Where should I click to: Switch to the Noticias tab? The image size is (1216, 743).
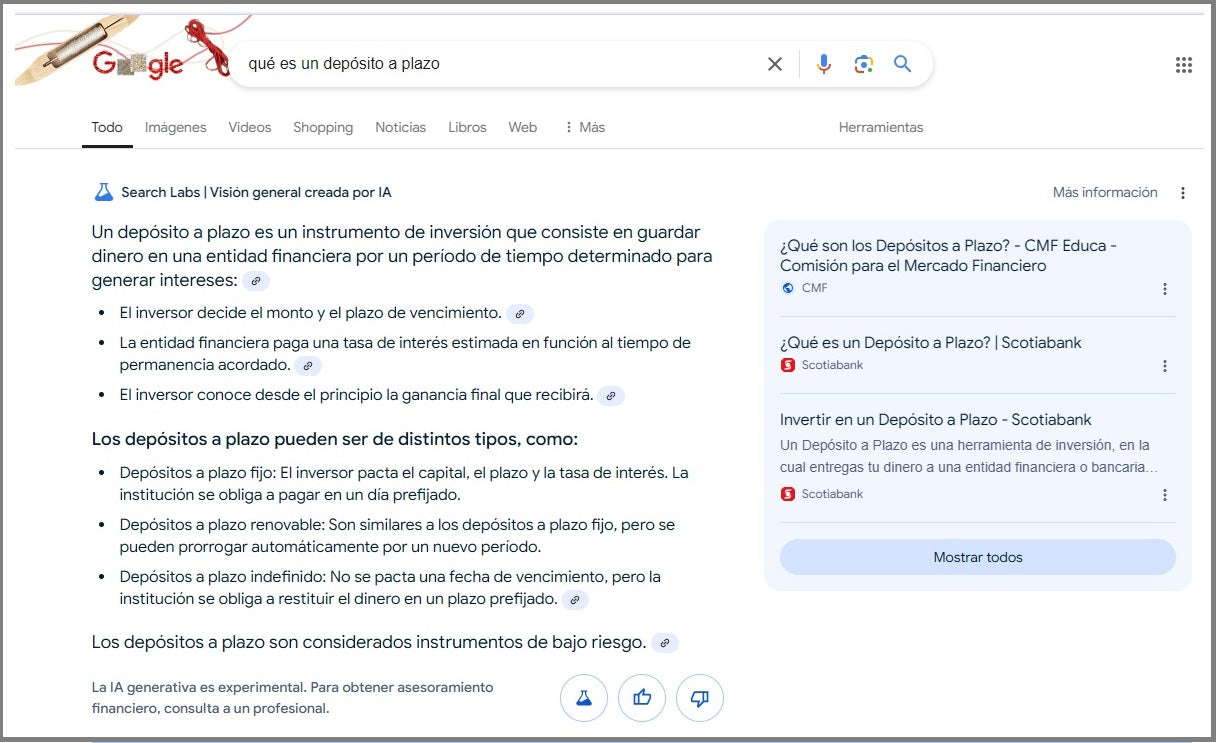tap(401, 127)
